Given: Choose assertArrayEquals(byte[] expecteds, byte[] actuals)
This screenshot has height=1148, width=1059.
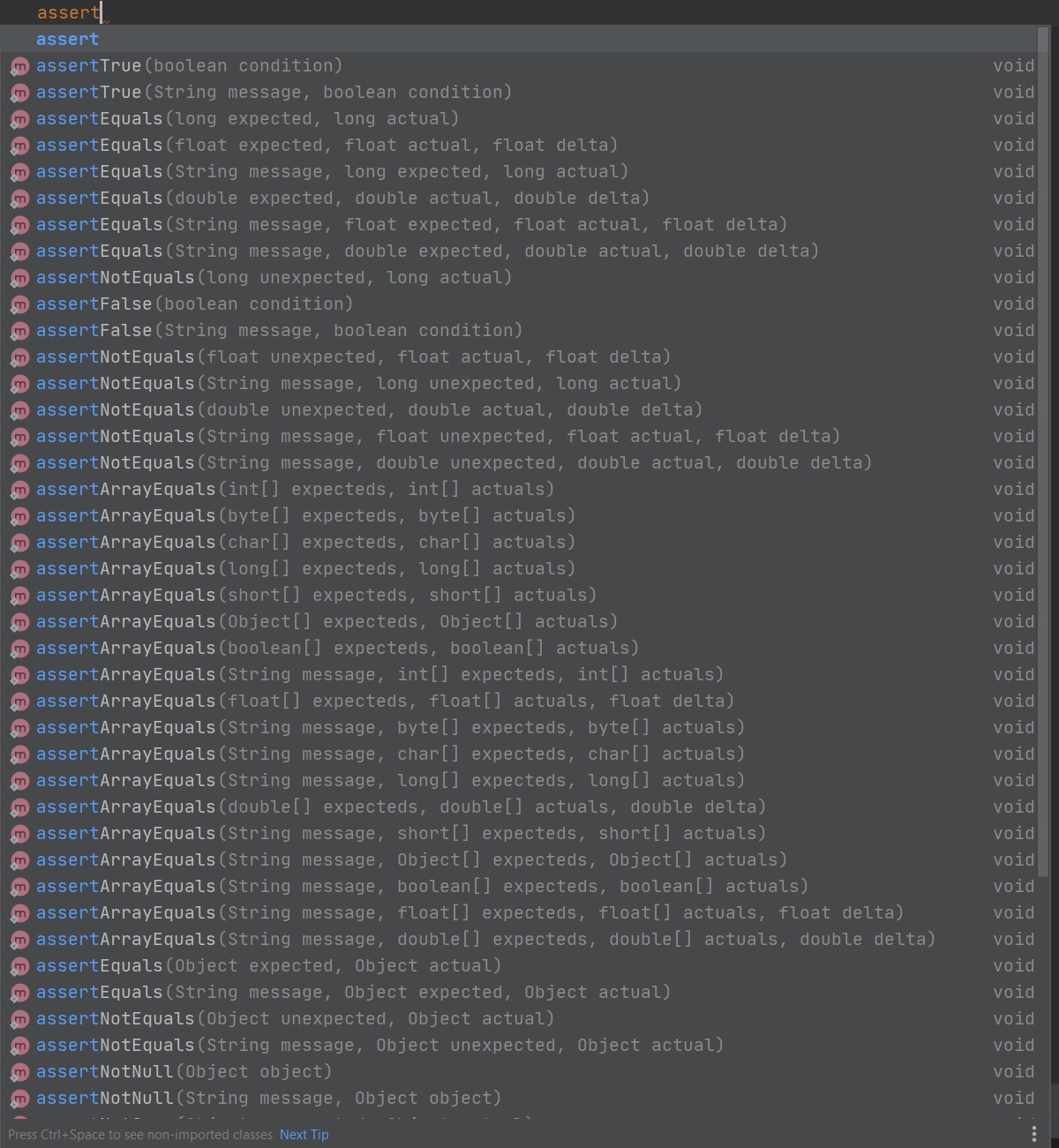Looking at the screenshot, I should [305, 516].
